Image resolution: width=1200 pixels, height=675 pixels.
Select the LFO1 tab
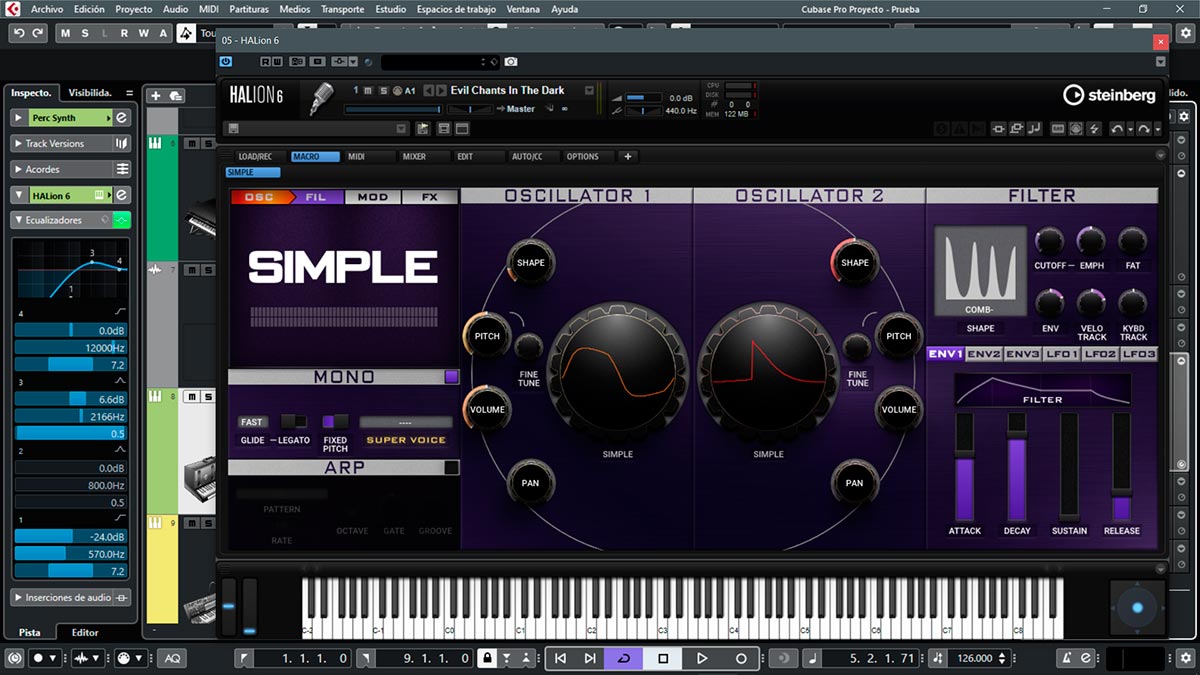pos(1061,354)
